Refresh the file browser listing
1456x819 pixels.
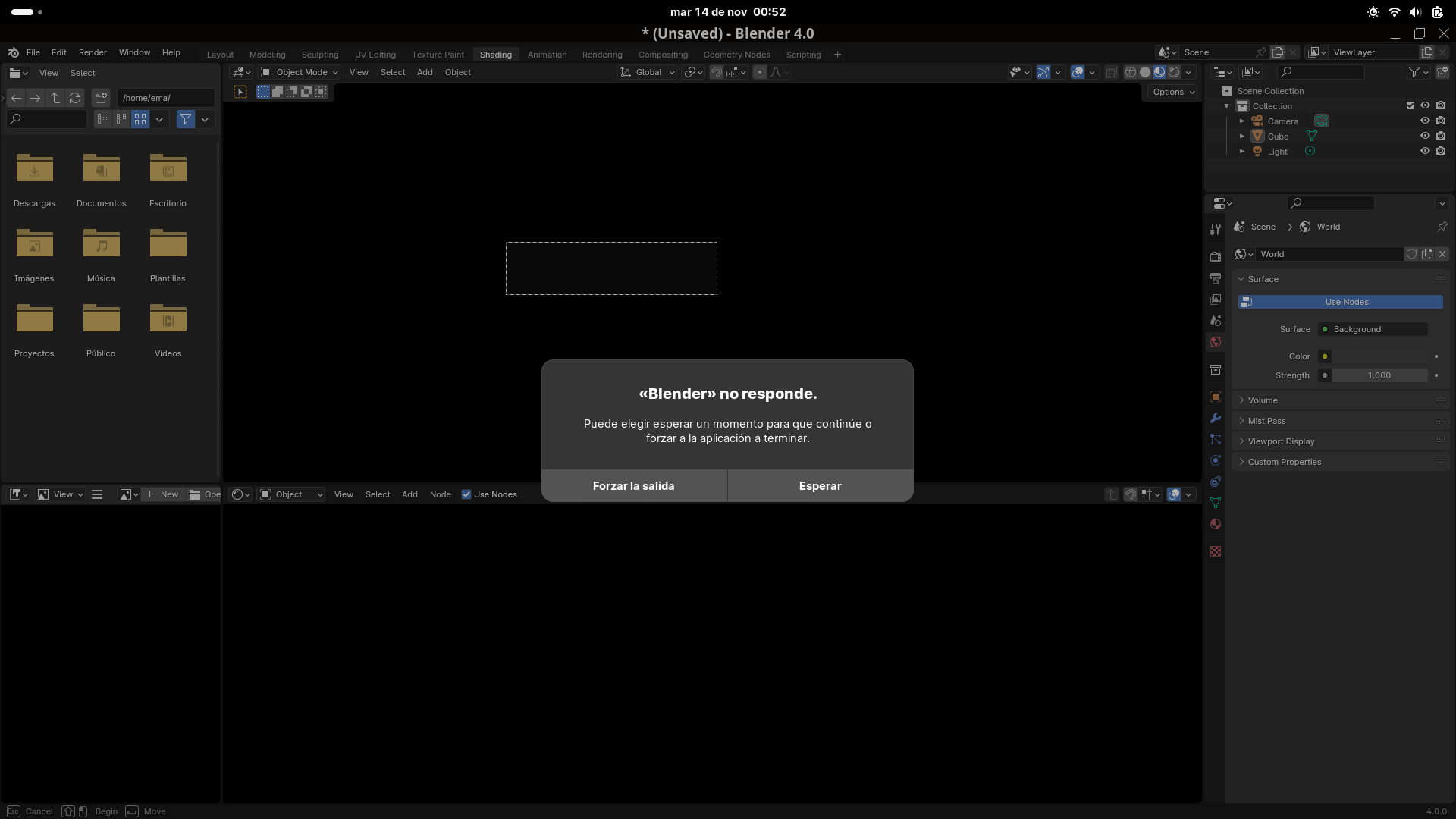tap(75, 98)
